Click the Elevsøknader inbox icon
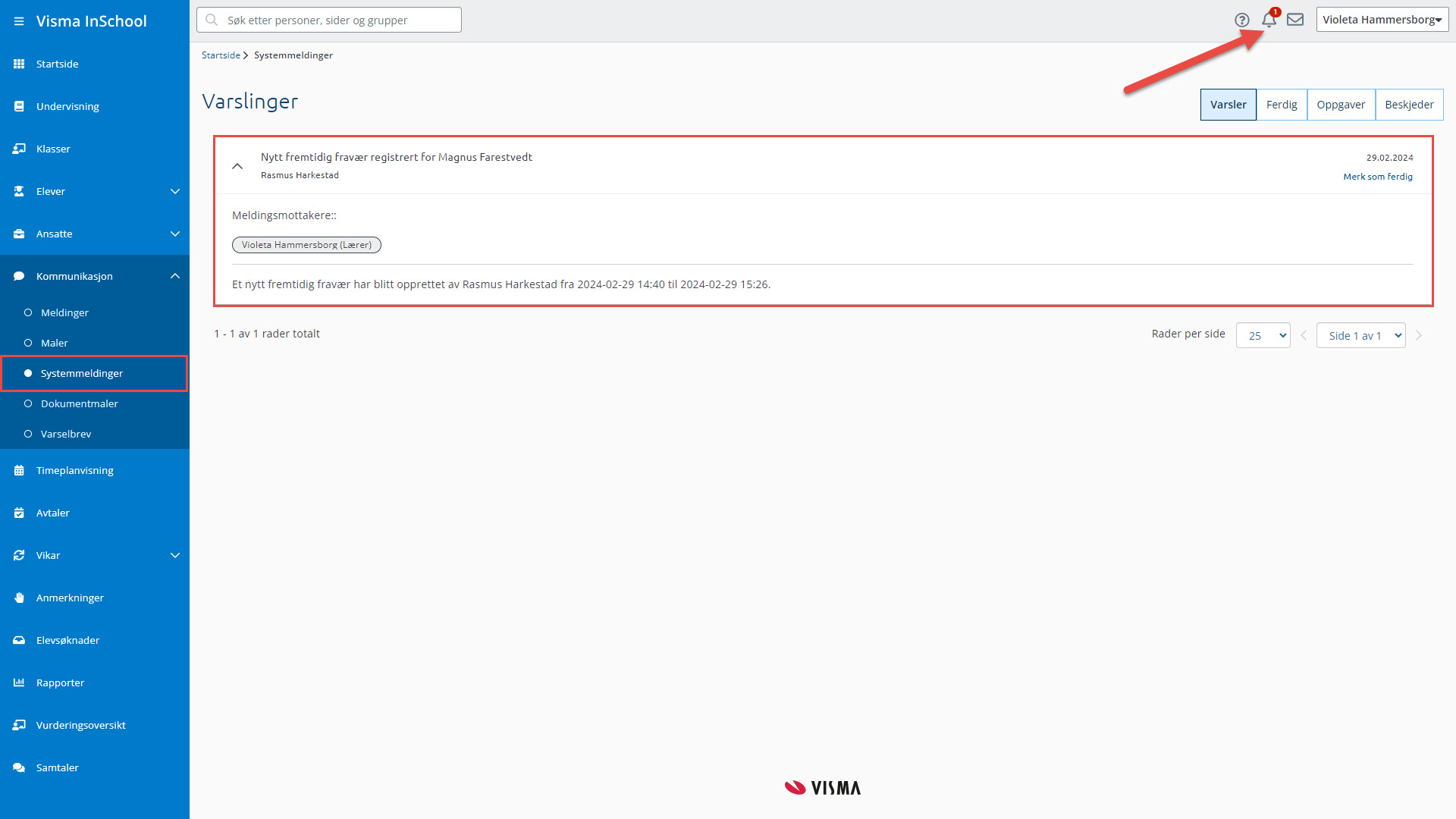This screenshot has width=1456, height=819. click(x=19, y=640)
